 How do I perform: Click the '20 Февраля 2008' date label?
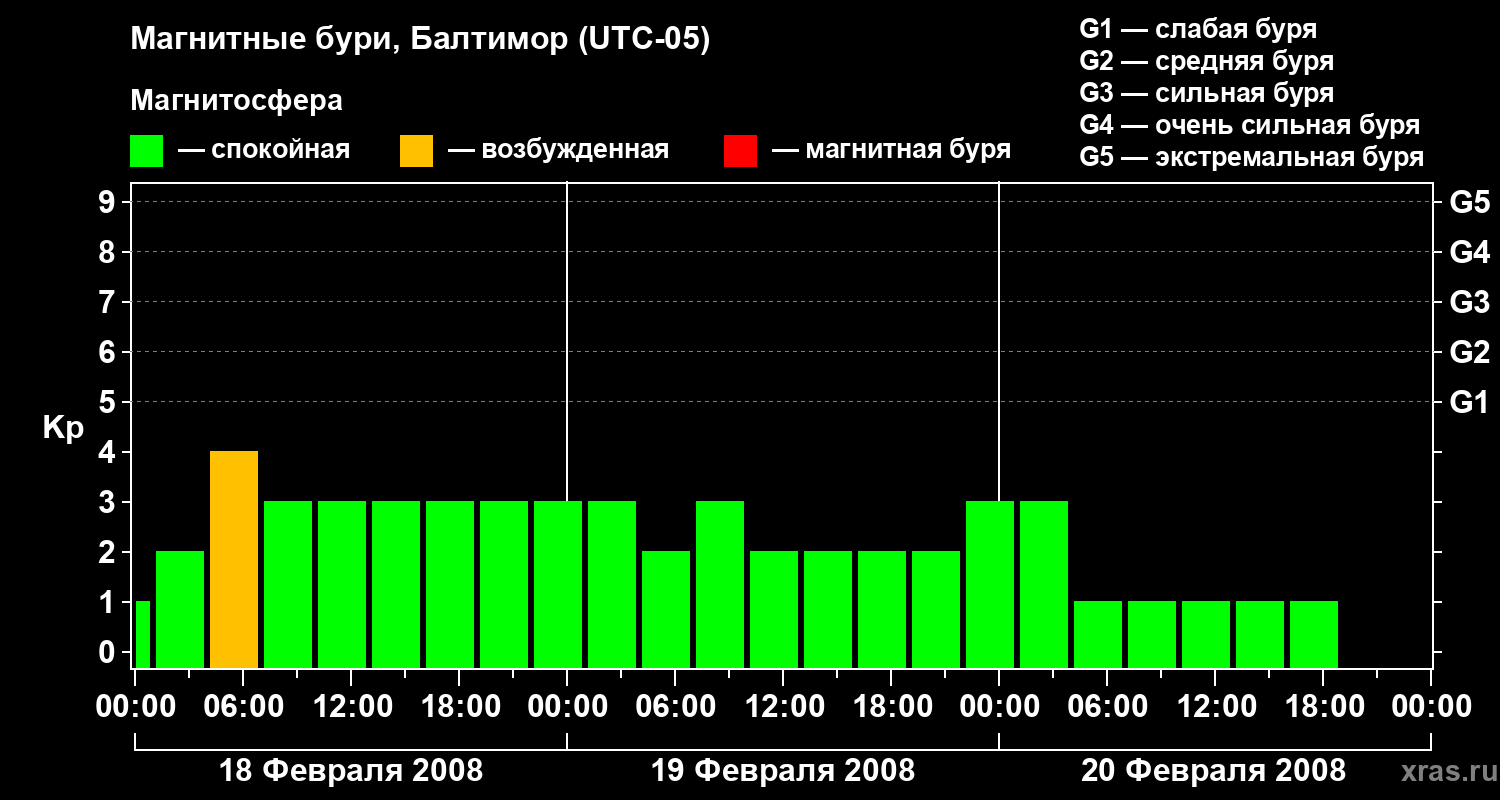coord(1214,771)
